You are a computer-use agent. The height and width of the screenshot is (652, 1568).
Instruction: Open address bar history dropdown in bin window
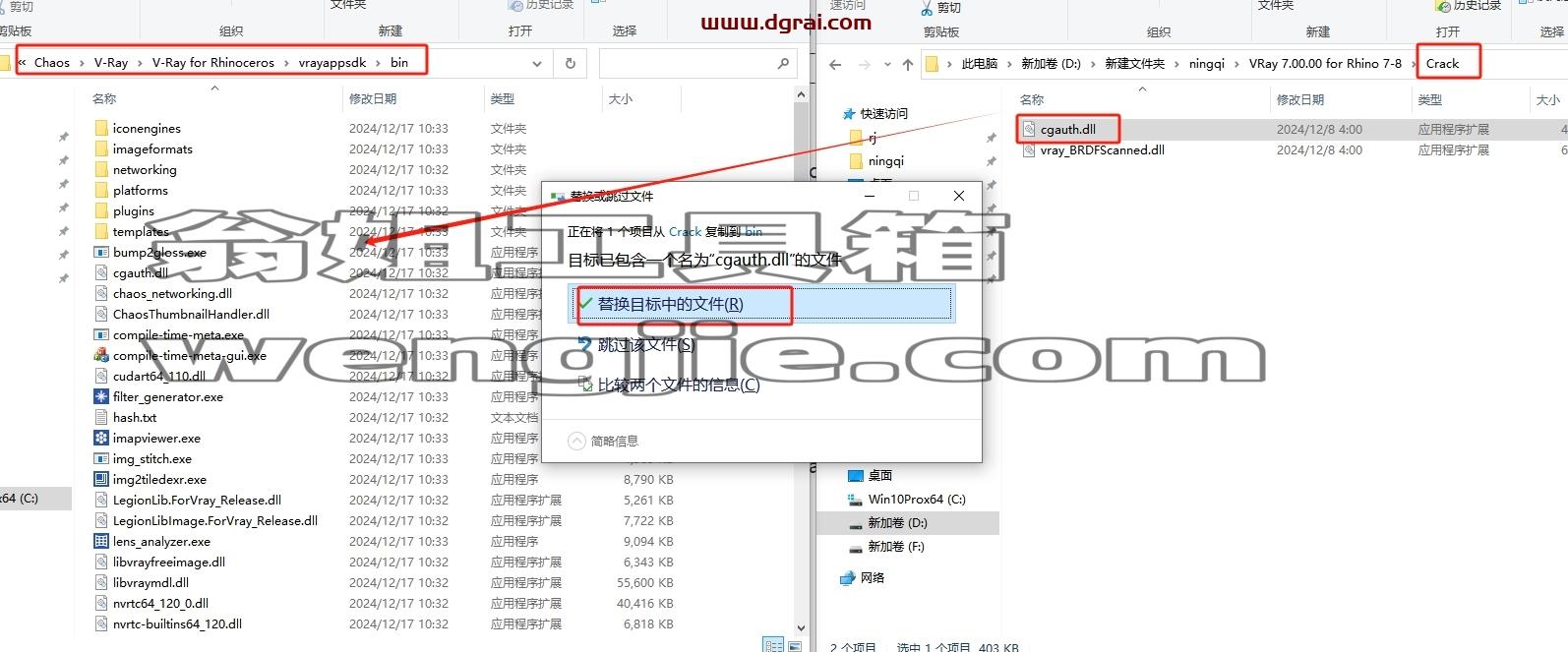click(x=537, y=63)
